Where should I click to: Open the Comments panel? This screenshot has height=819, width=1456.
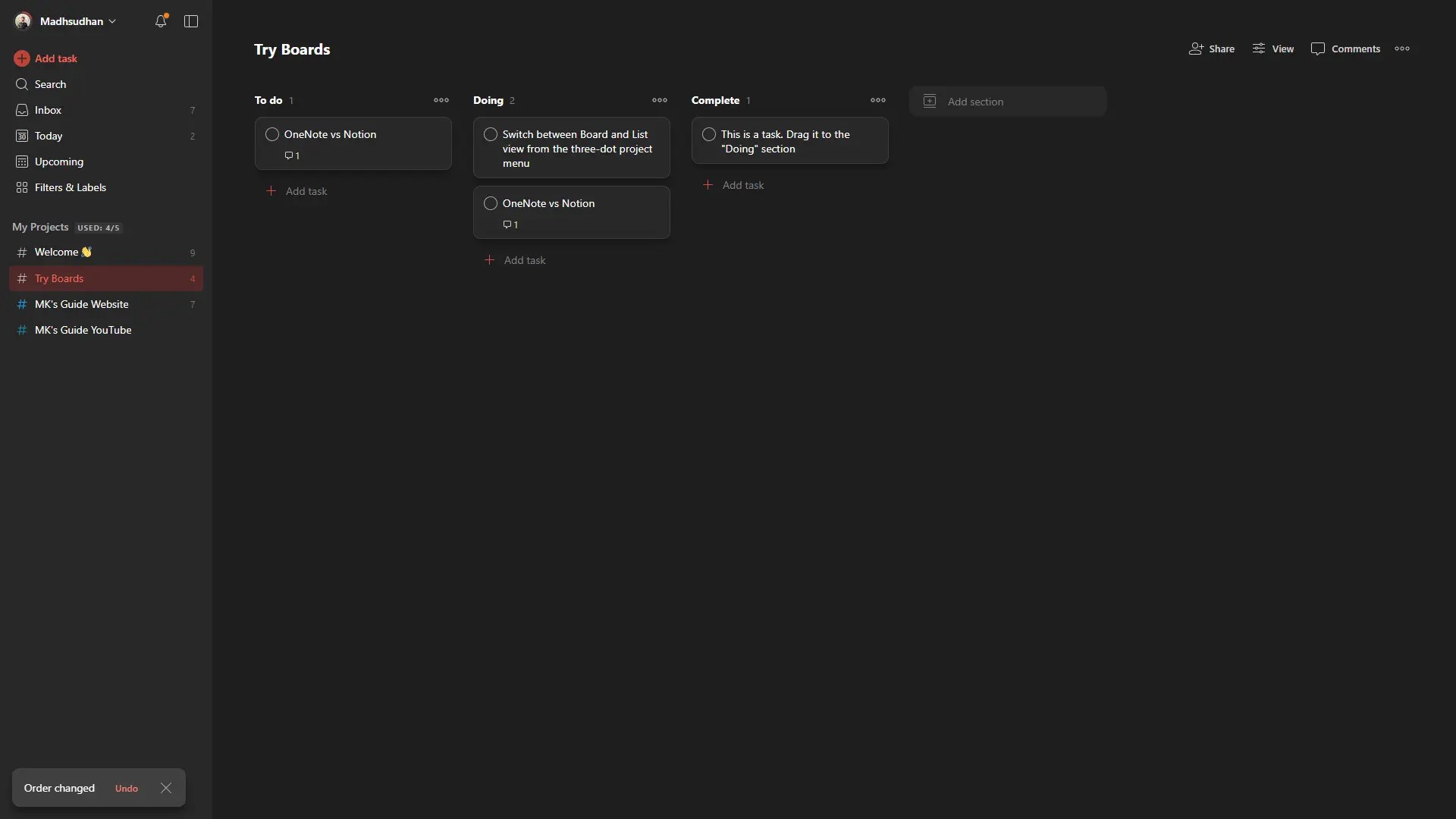(x=1345, y=49)
